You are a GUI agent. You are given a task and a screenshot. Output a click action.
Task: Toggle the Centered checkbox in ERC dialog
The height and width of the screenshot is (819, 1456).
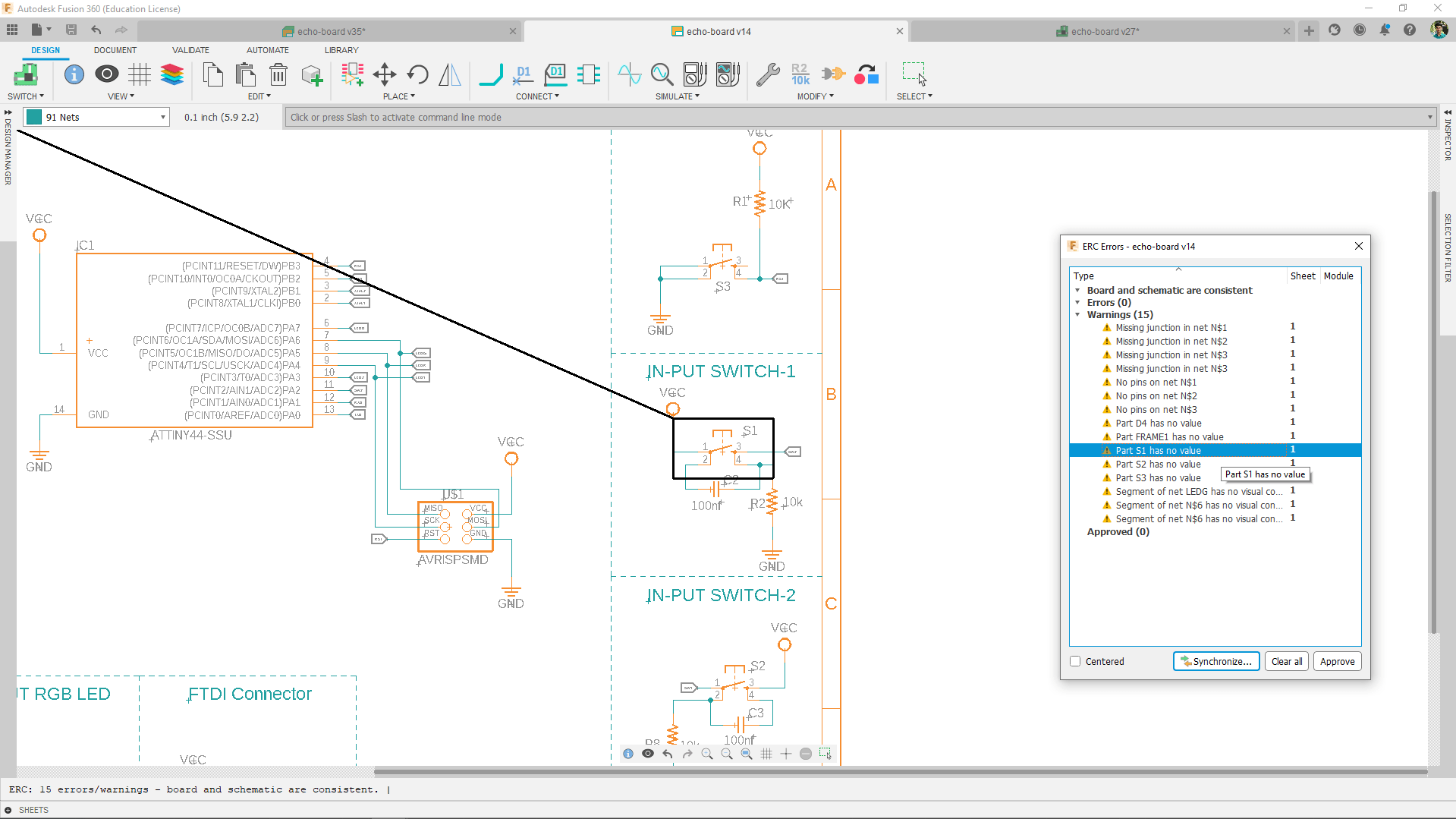(1075, 661)
